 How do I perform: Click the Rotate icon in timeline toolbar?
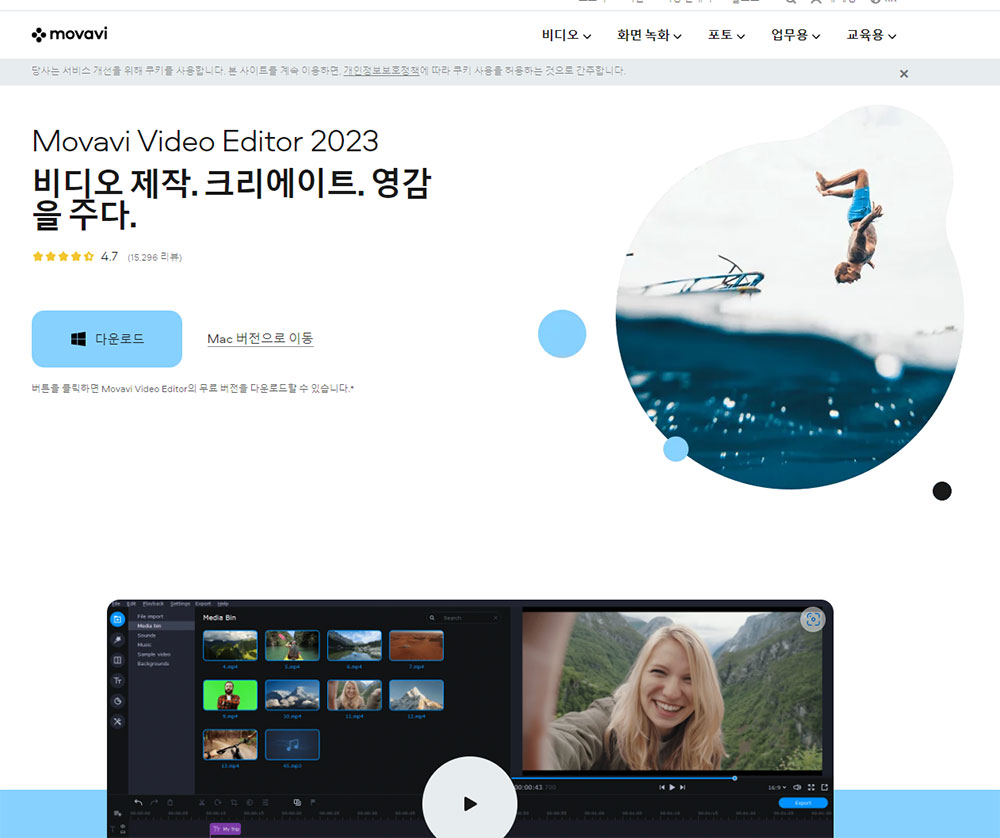point(218,802)
